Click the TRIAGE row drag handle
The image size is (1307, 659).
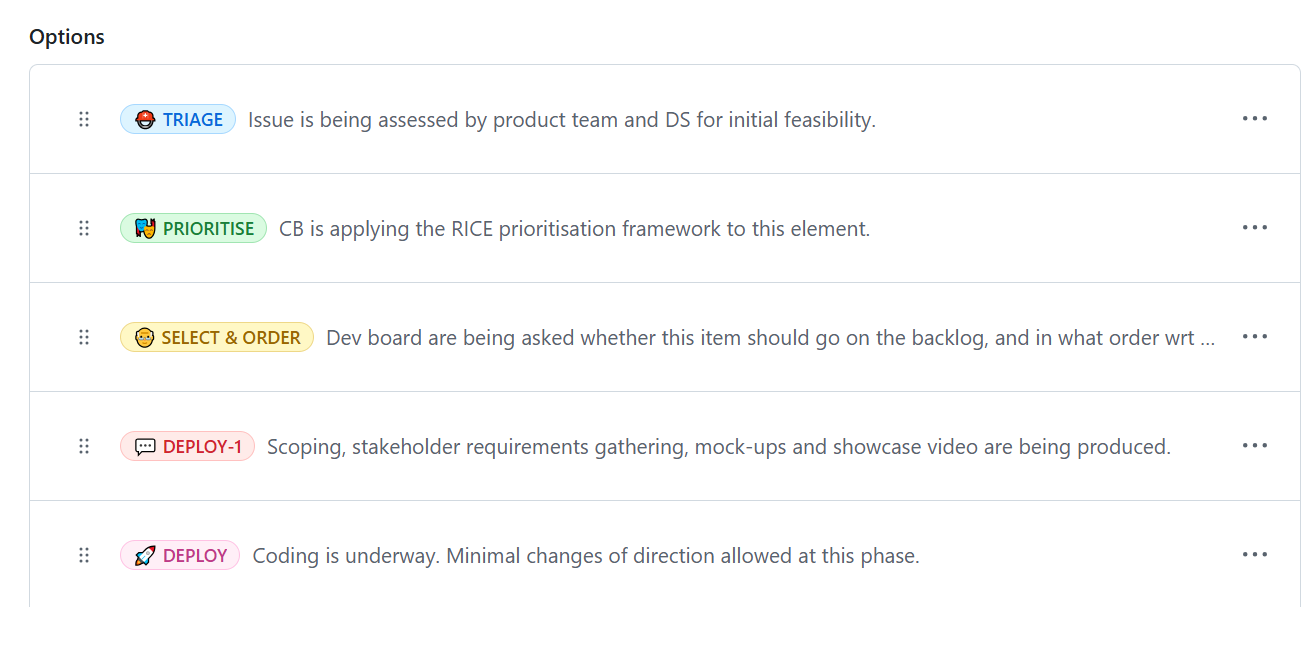click(84, 119)
